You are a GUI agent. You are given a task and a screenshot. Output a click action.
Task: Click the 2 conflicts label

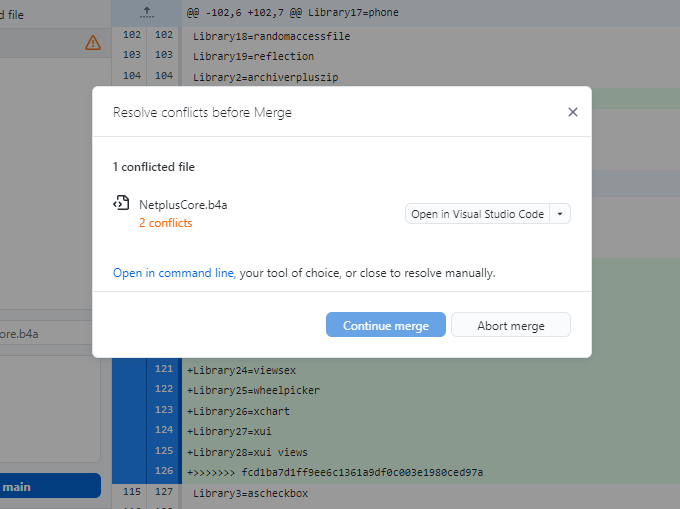[165, 223]
